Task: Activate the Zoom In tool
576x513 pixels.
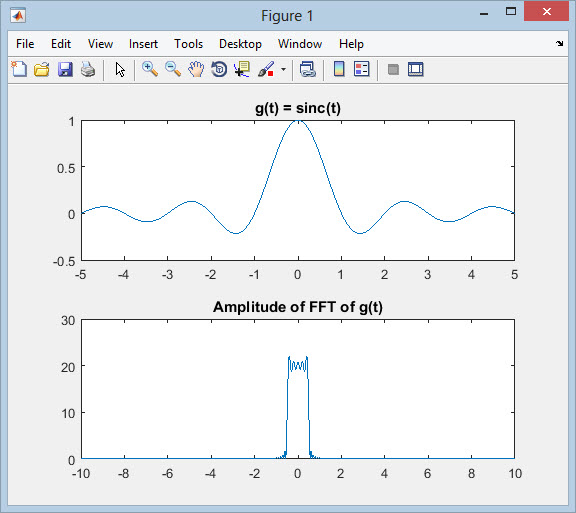Action: [x=150, y=69]
